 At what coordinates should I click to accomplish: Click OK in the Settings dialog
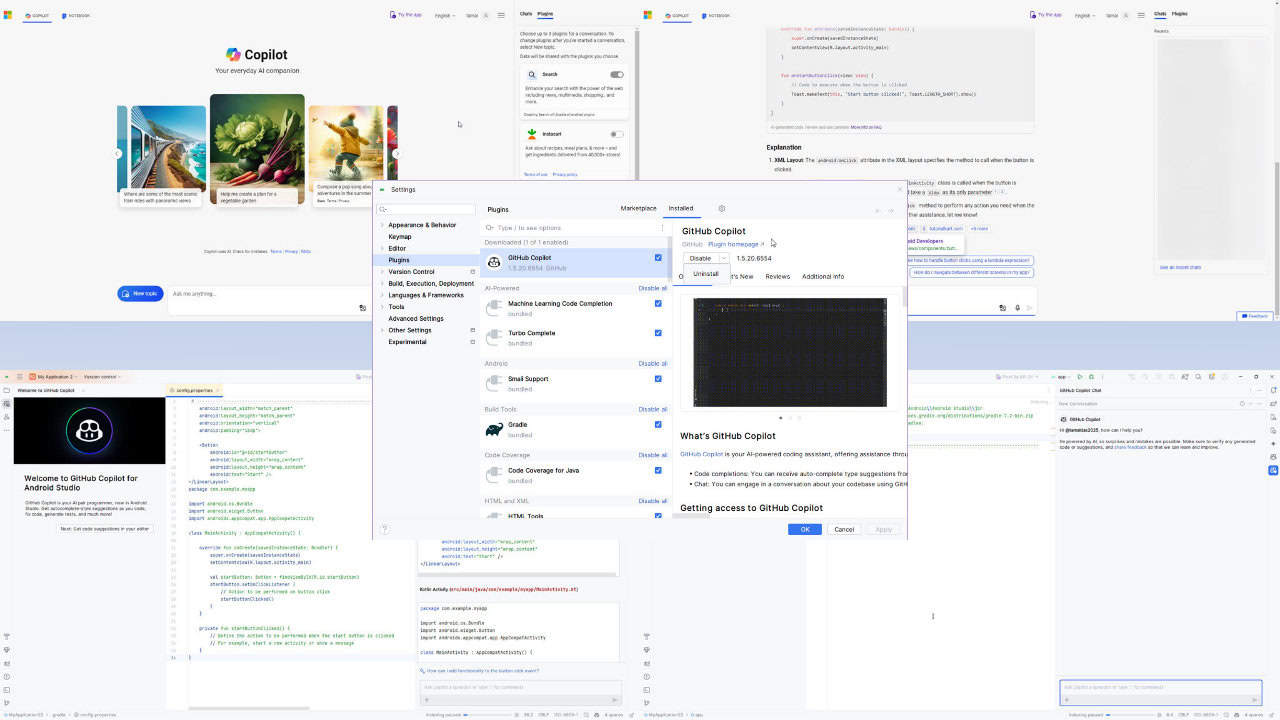(804, 529)
